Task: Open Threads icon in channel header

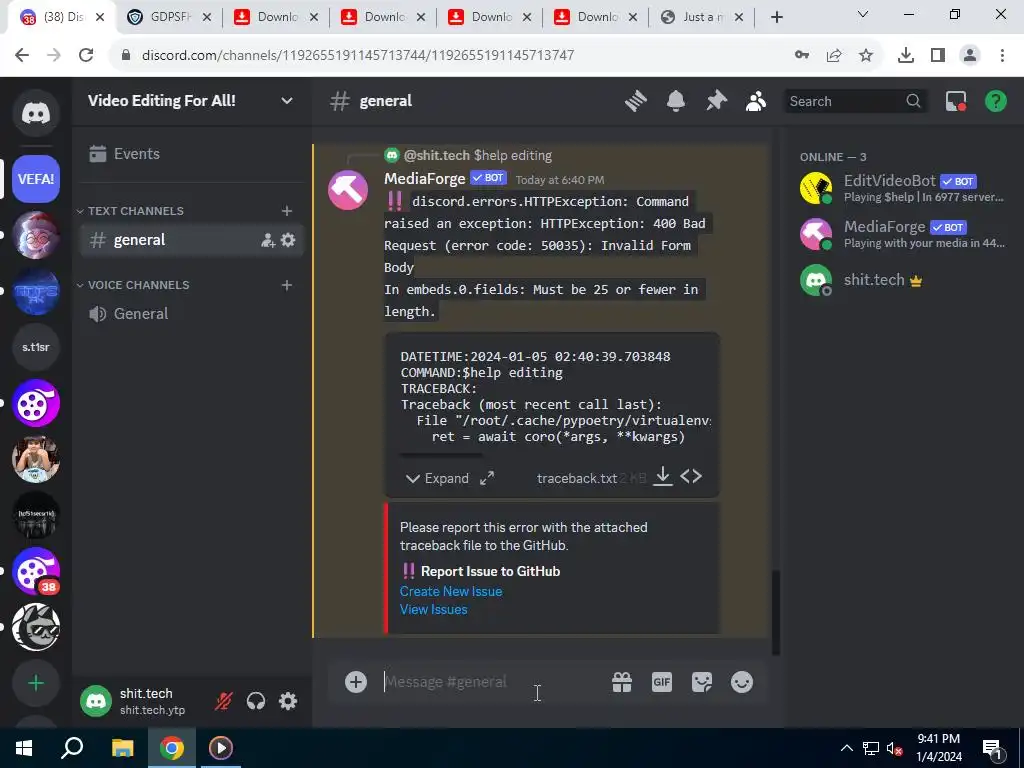Action: 635,101
